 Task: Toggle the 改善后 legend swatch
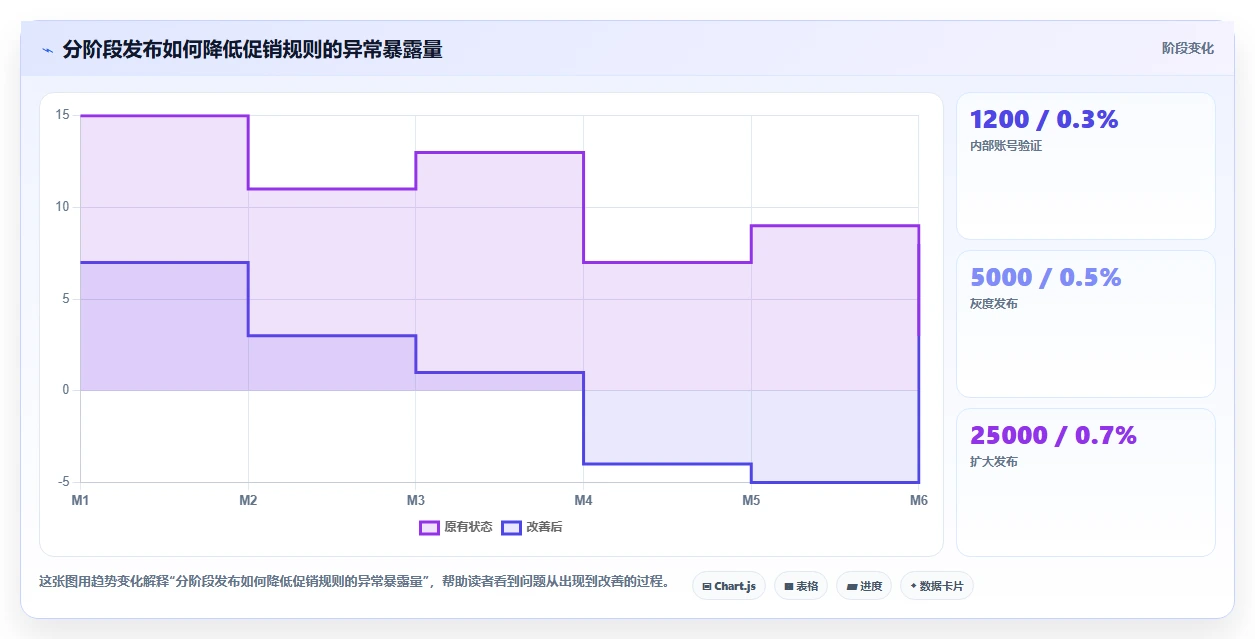click(511, 528)
